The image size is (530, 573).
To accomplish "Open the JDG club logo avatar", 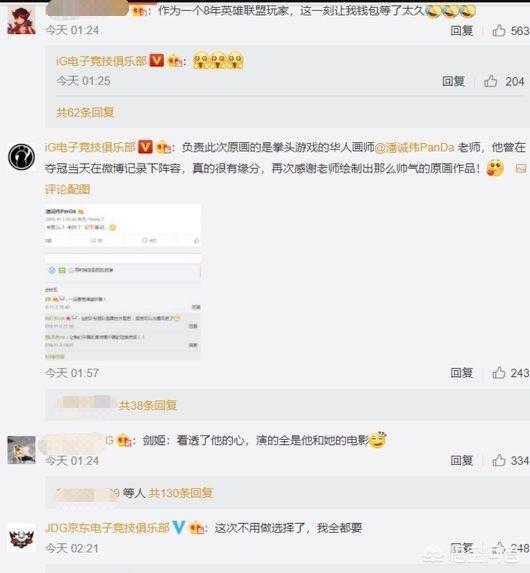I will [x=22, y=538].
